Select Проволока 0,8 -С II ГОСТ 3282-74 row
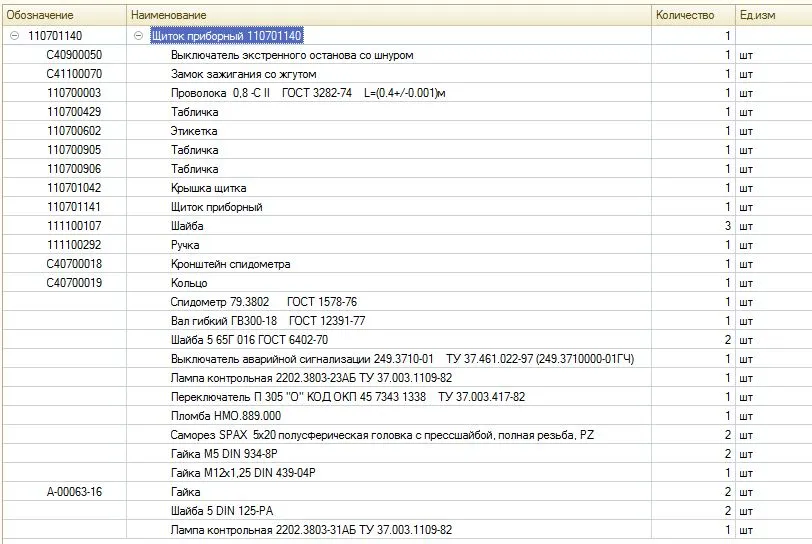The width and height of the screenshot is (812, 544). [x=308, y=93]
